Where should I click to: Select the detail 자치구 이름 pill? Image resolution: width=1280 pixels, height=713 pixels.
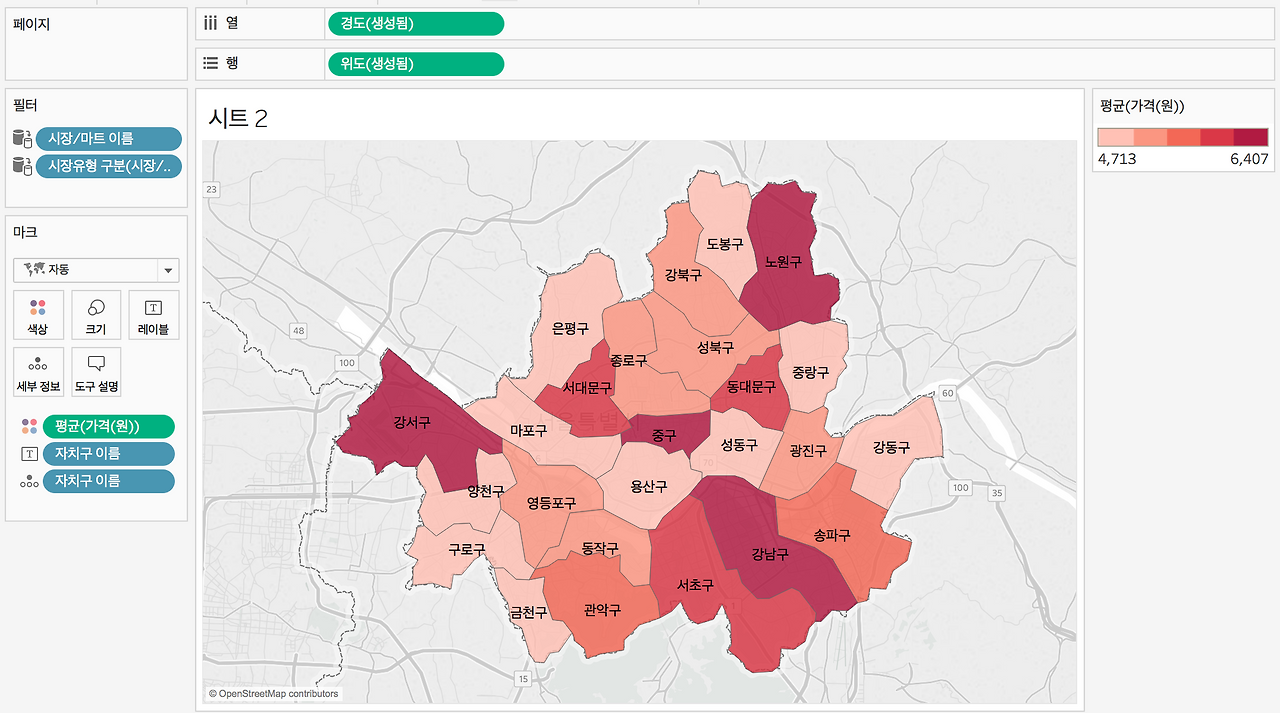108,481
